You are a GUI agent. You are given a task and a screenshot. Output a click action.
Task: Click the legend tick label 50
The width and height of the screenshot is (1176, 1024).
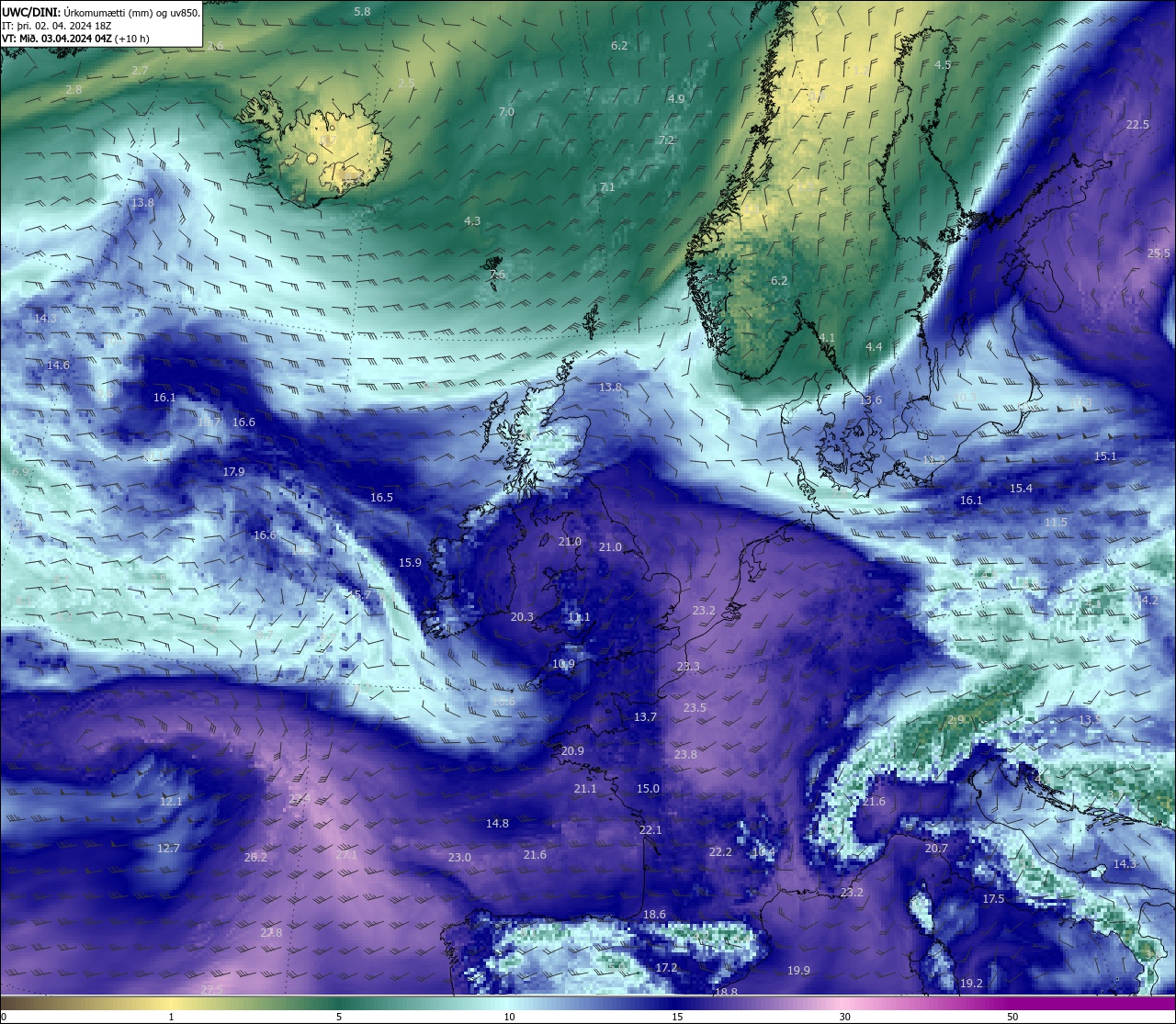[x=1012, y=1017]
